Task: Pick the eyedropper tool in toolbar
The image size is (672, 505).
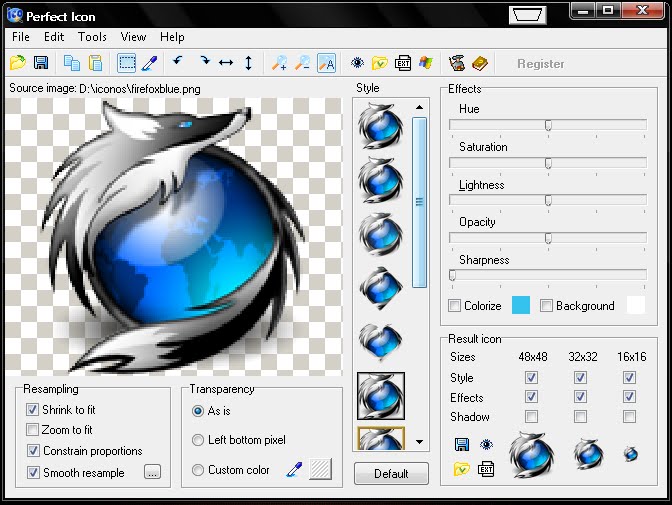Action: (150, 63)
